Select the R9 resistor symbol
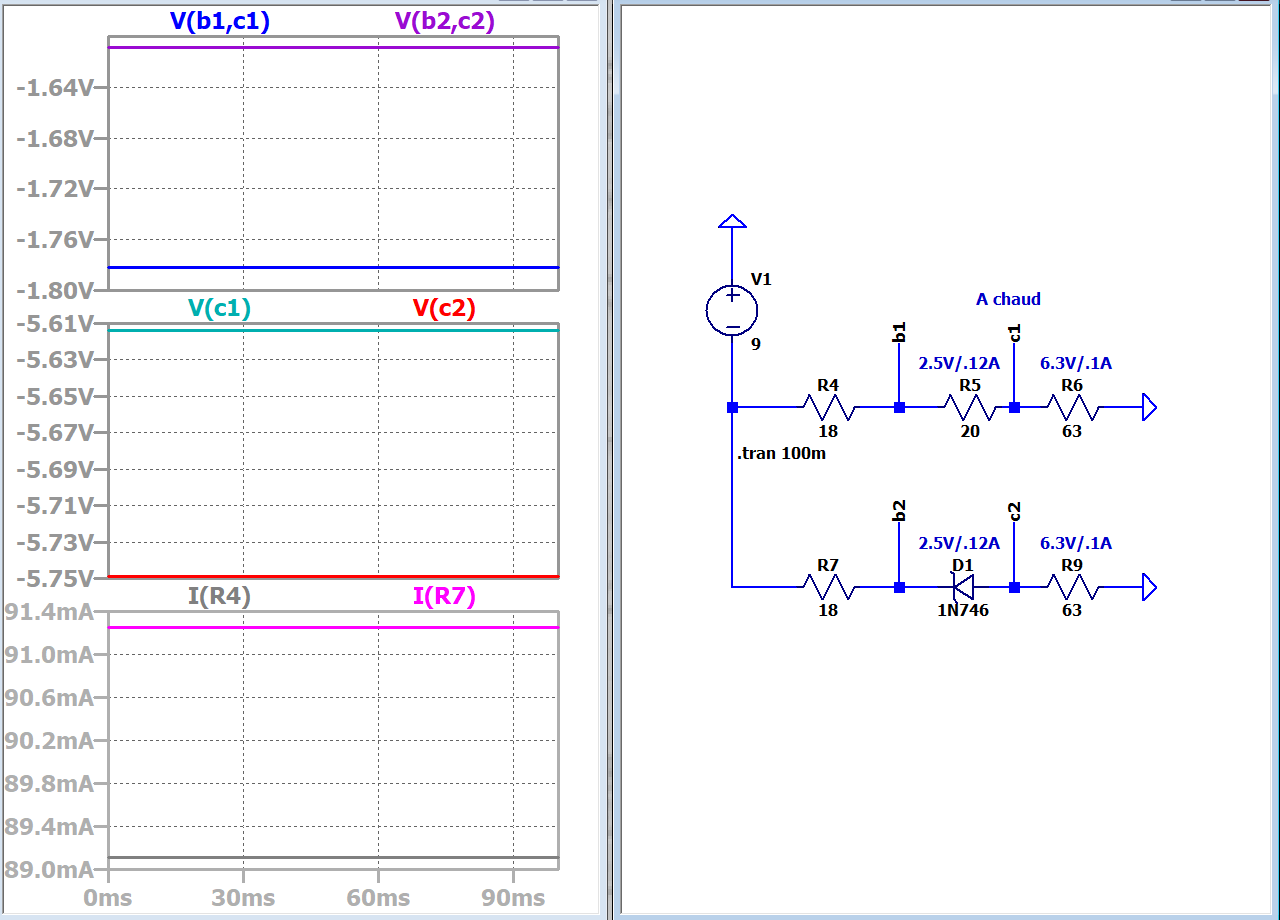 [1072, 587]
